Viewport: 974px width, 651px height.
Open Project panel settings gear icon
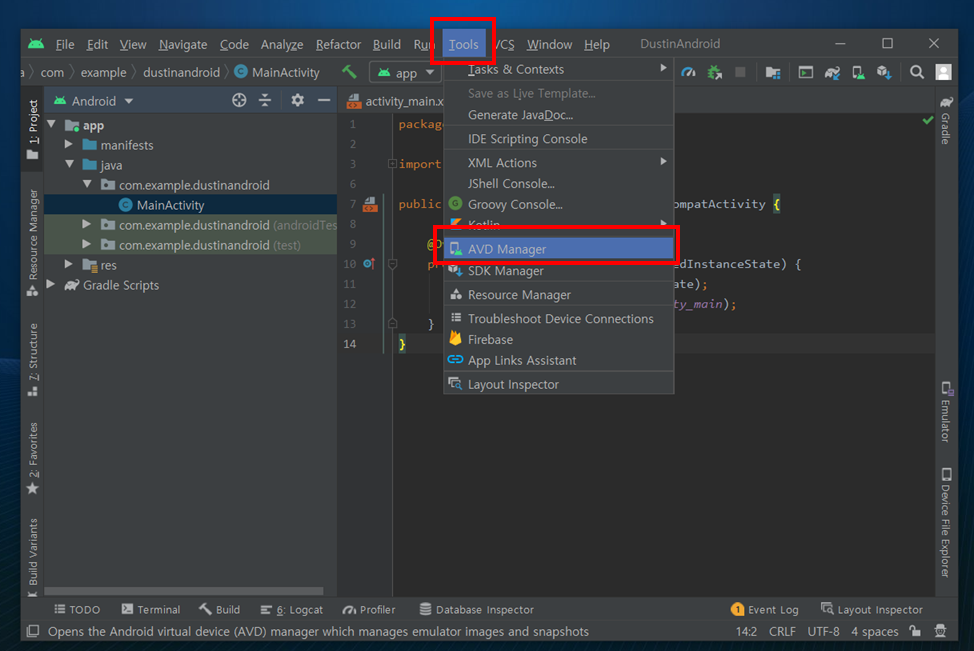click(x=298, y=100)
